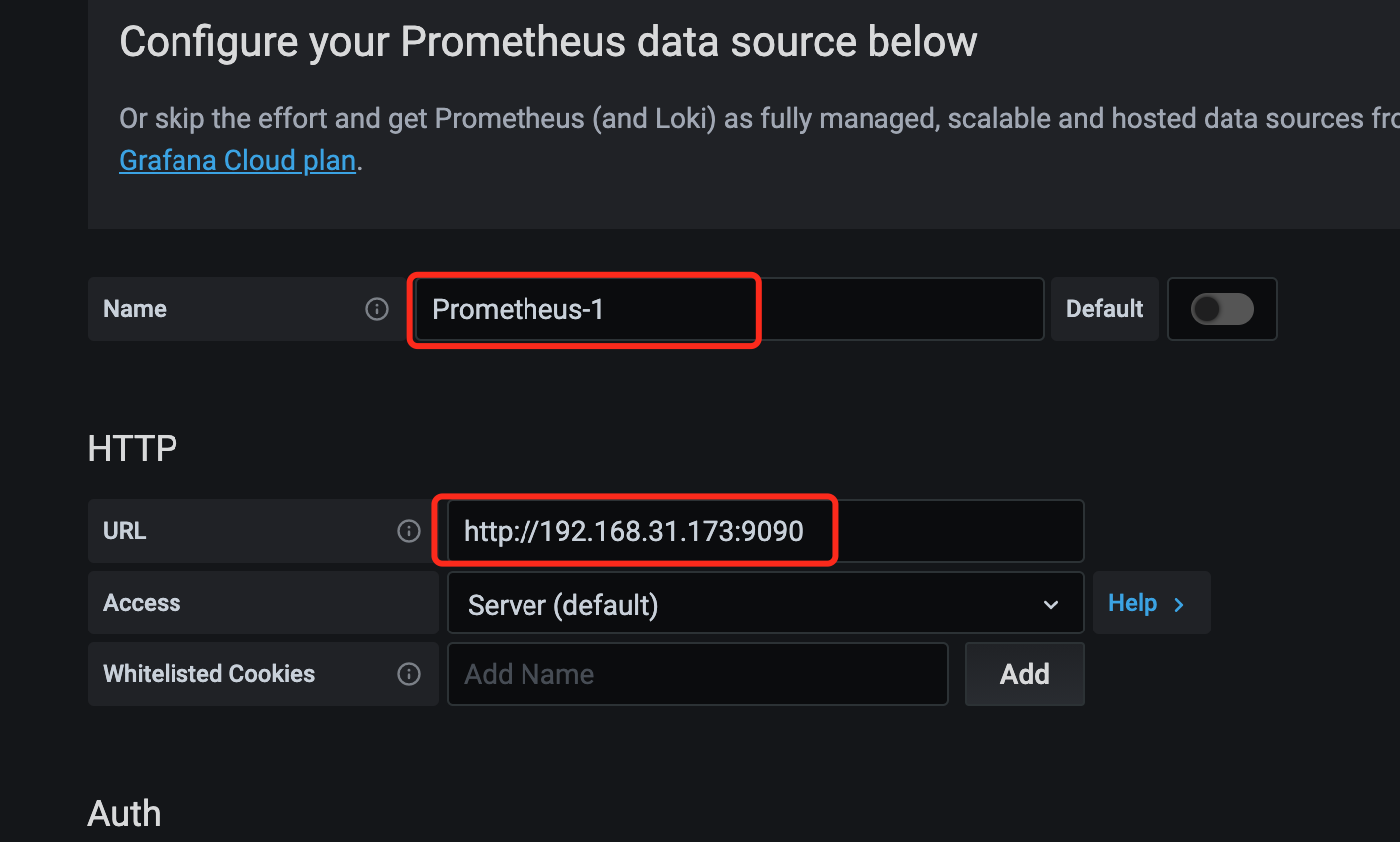The height and width of the screenshot is (842, 1400).
Task: Click the Whitelisted Cookies label
Action: click(x=208, y=674)
